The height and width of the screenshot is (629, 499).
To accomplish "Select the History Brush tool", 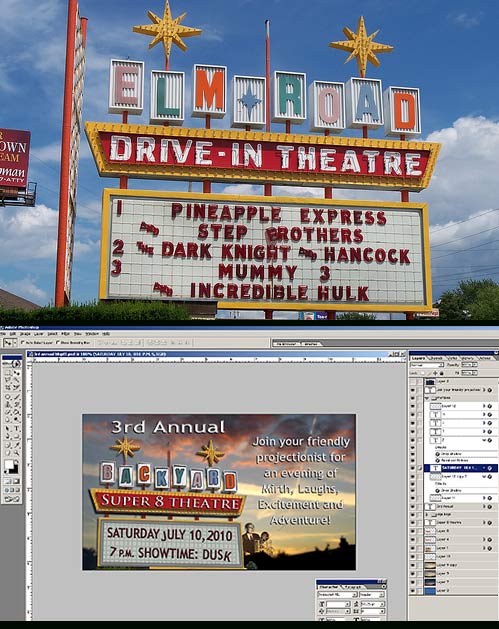I will [x=16, y=405].
